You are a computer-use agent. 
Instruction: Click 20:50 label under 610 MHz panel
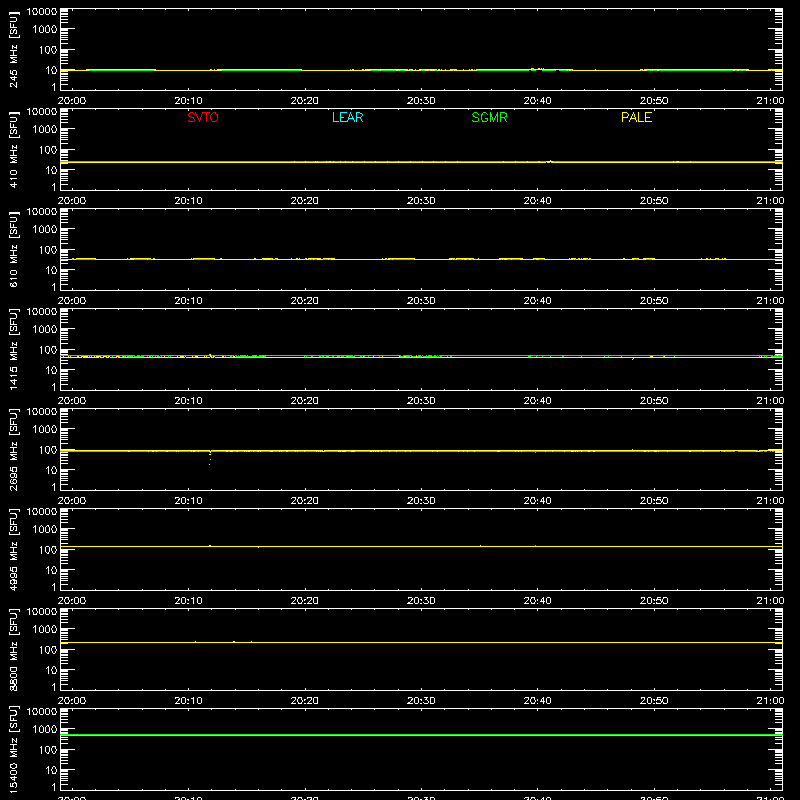(654, 301)
